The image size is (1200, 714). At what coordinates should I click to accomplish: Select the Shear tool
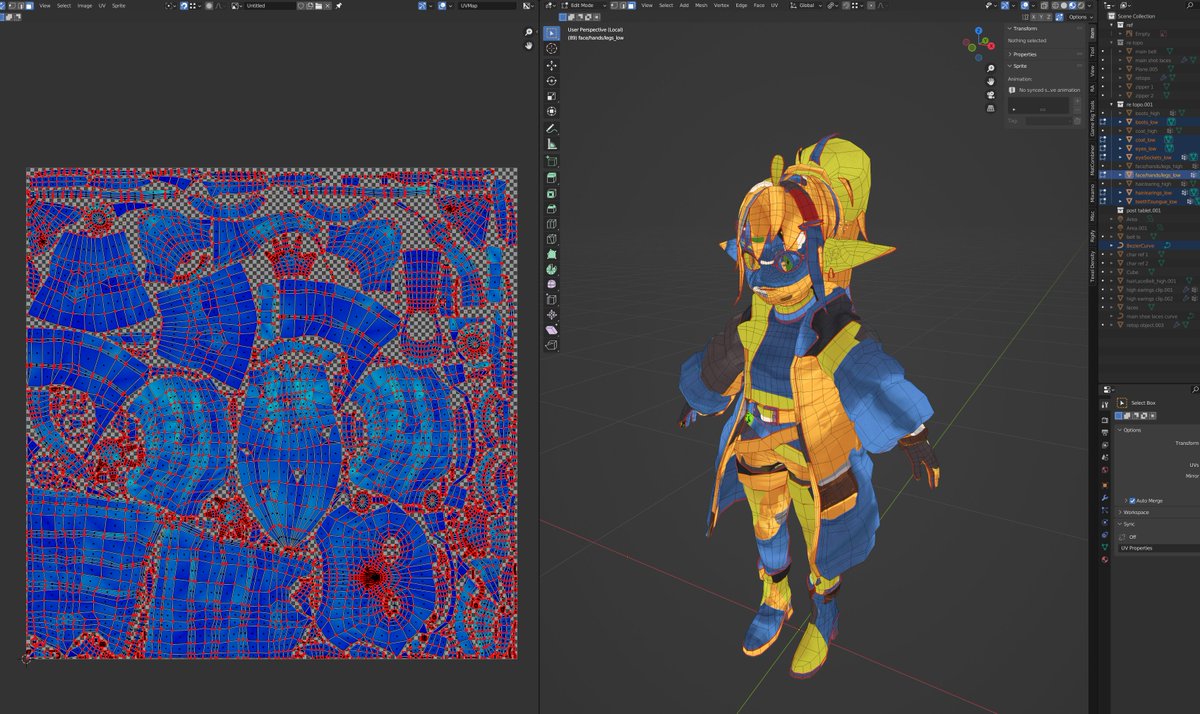[551, 330]
